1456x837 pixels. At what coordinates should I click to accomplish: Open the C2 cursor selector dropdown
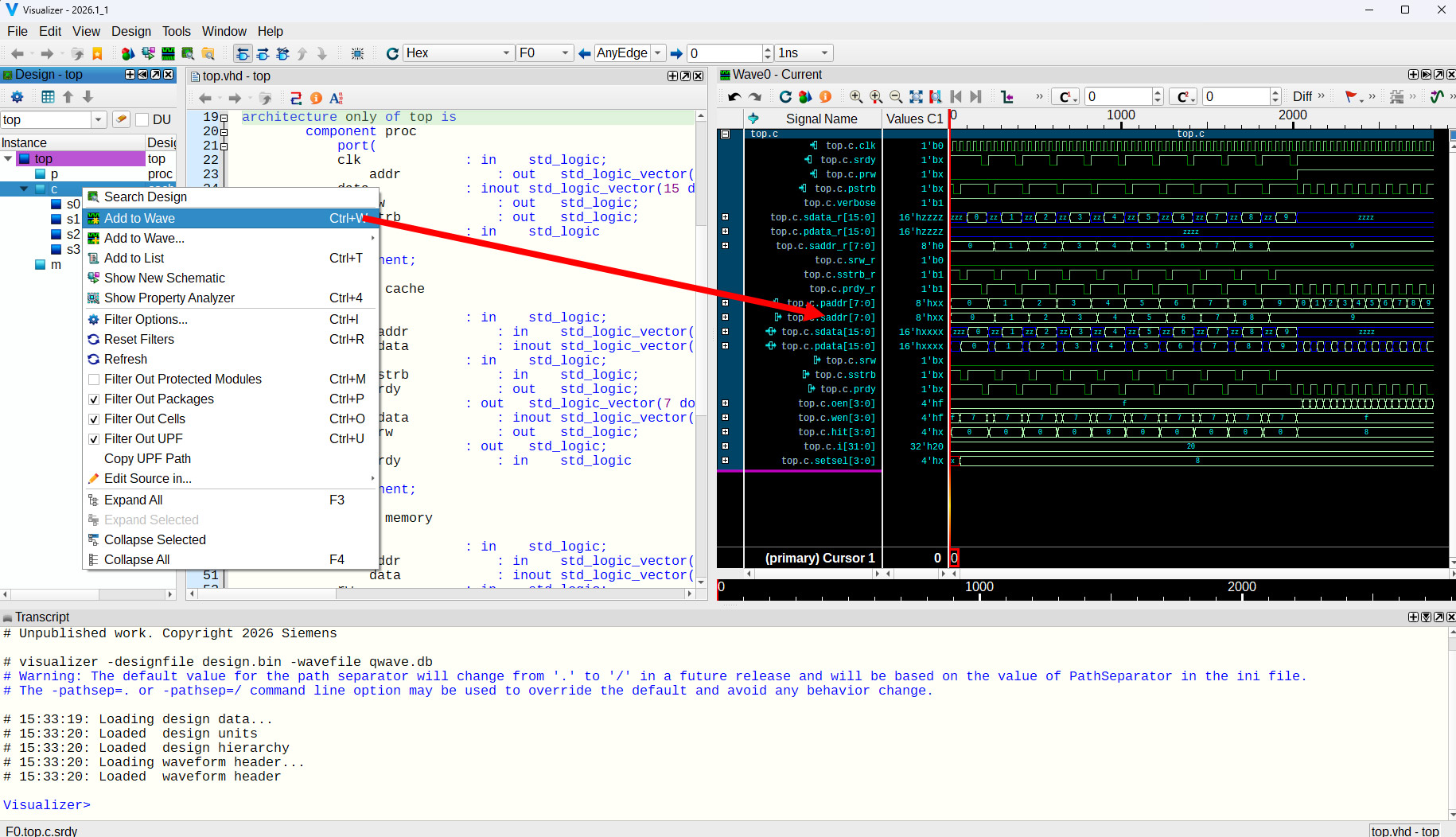[x=1182, y=97]
